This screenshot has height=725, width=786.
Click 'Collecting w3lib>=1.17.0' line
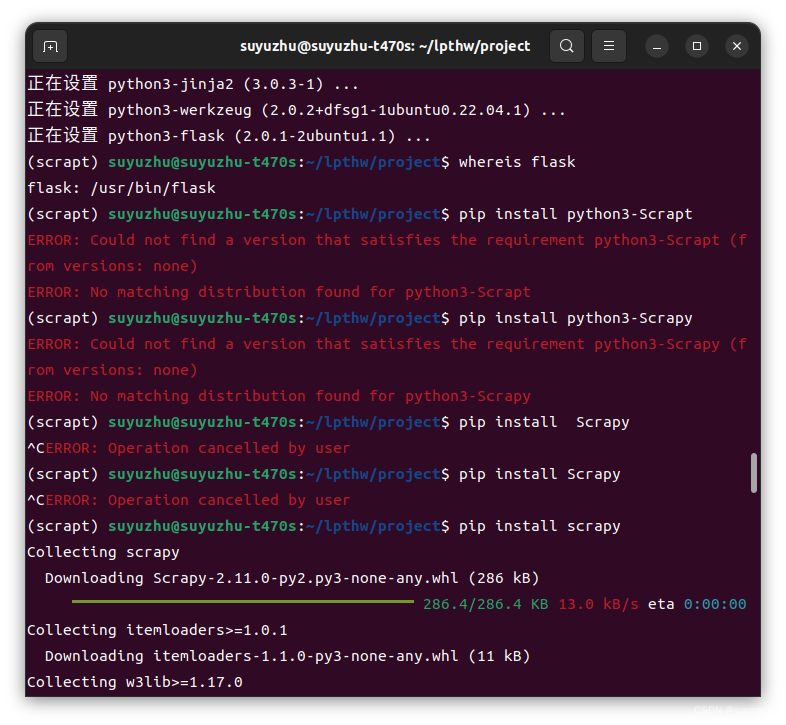click(135, 682)
